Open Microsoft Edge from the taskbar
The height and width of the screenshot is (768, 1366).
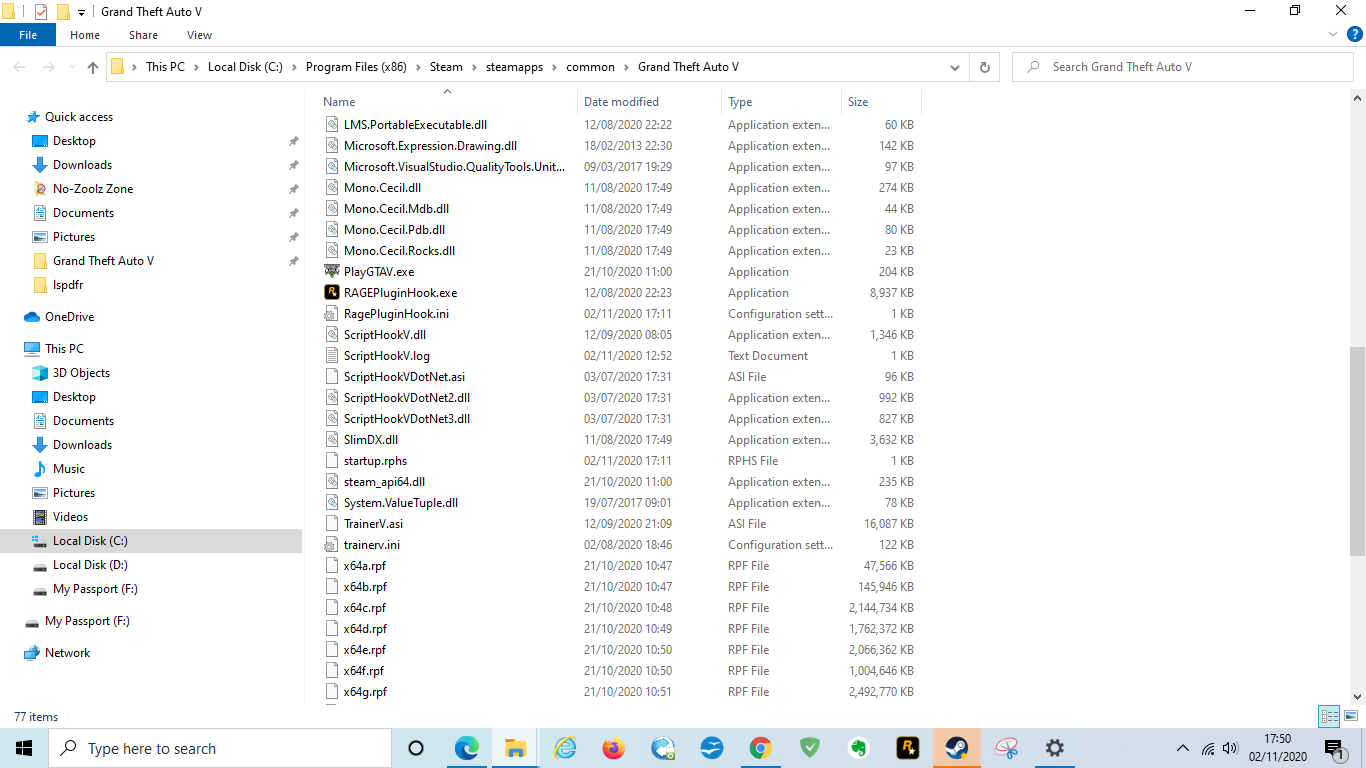pos(467,748)
